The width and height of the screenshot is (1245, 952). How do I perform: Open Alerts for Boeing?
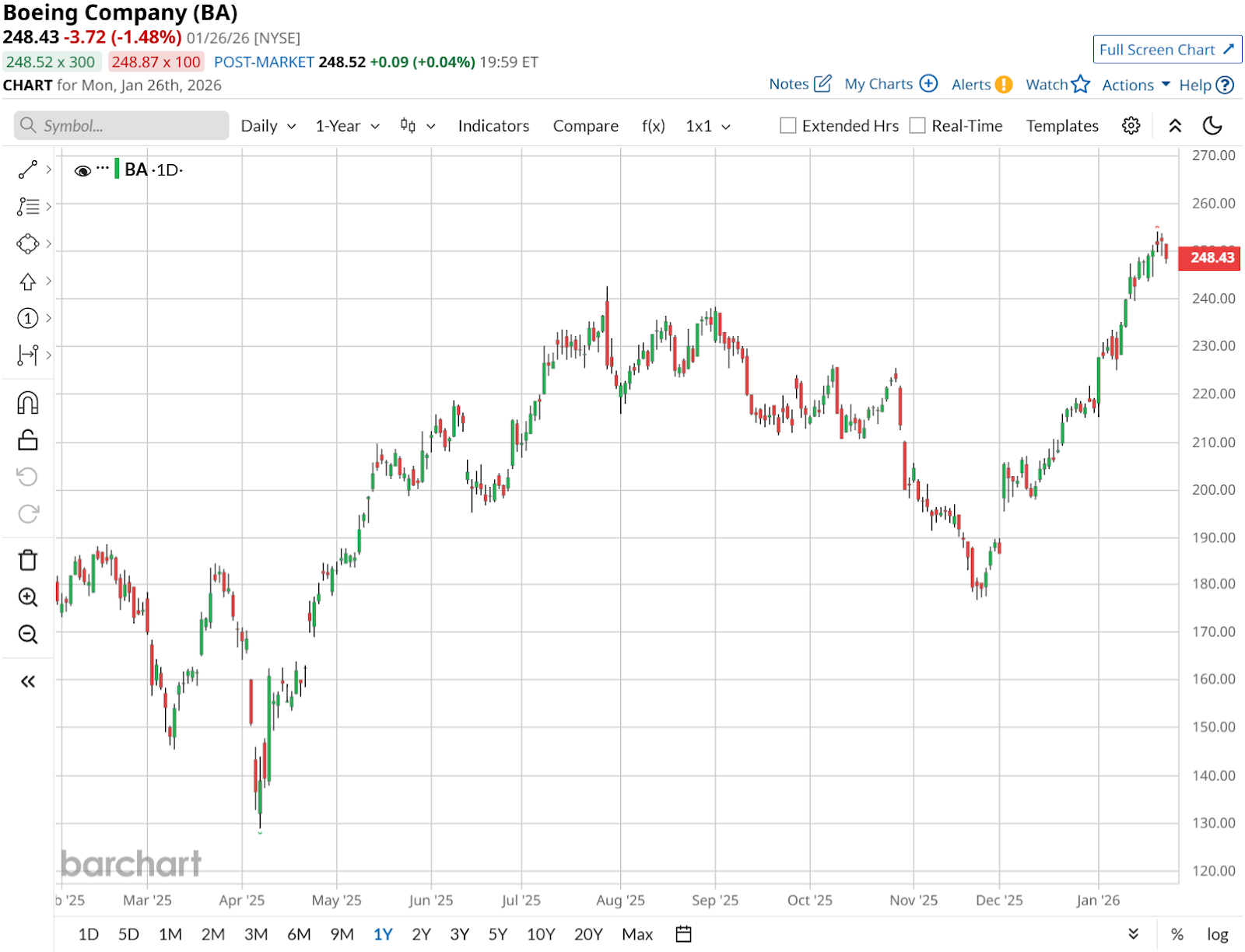[x=982, y=85]
